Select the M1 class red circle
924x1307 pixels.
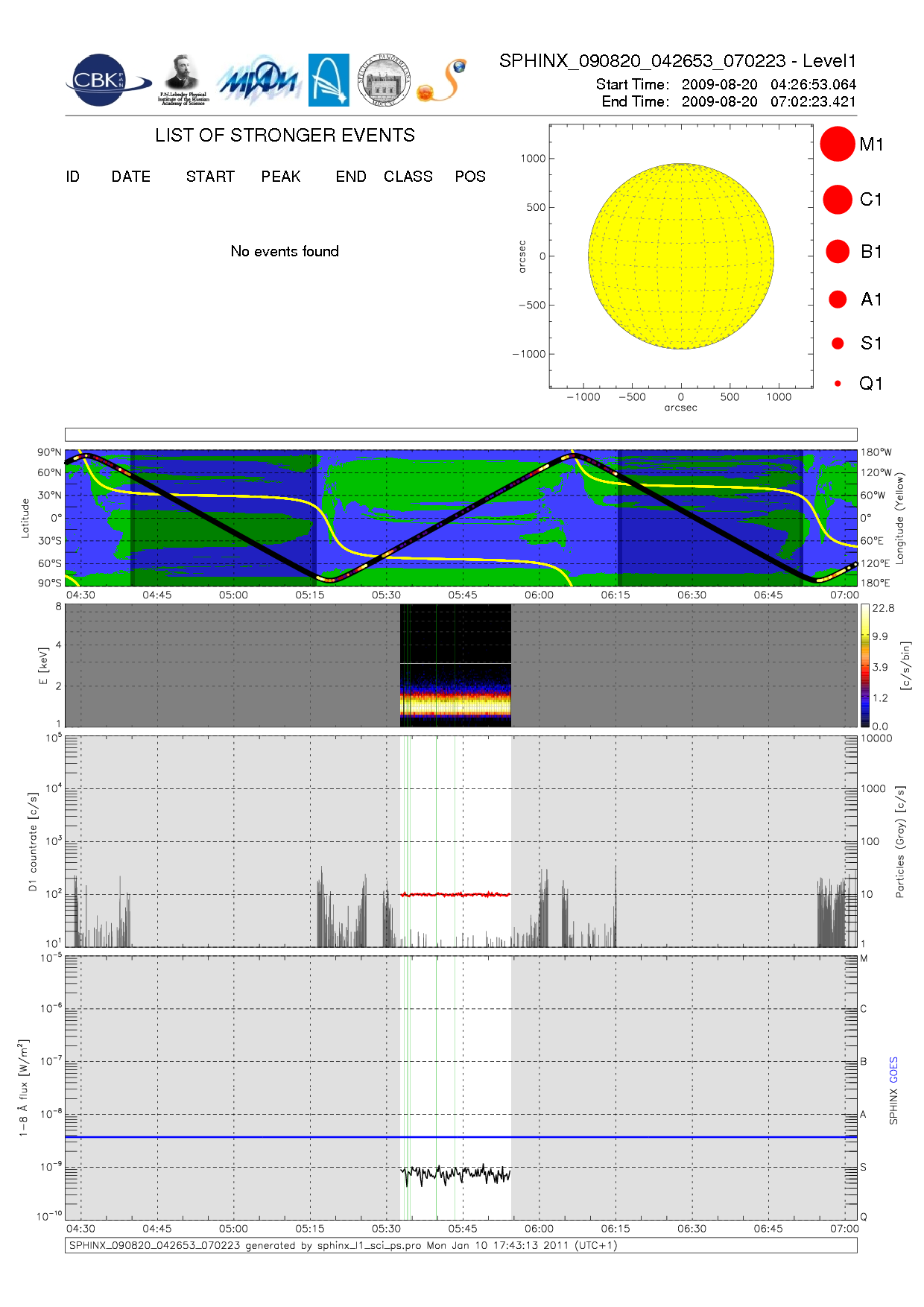point(837,144)
